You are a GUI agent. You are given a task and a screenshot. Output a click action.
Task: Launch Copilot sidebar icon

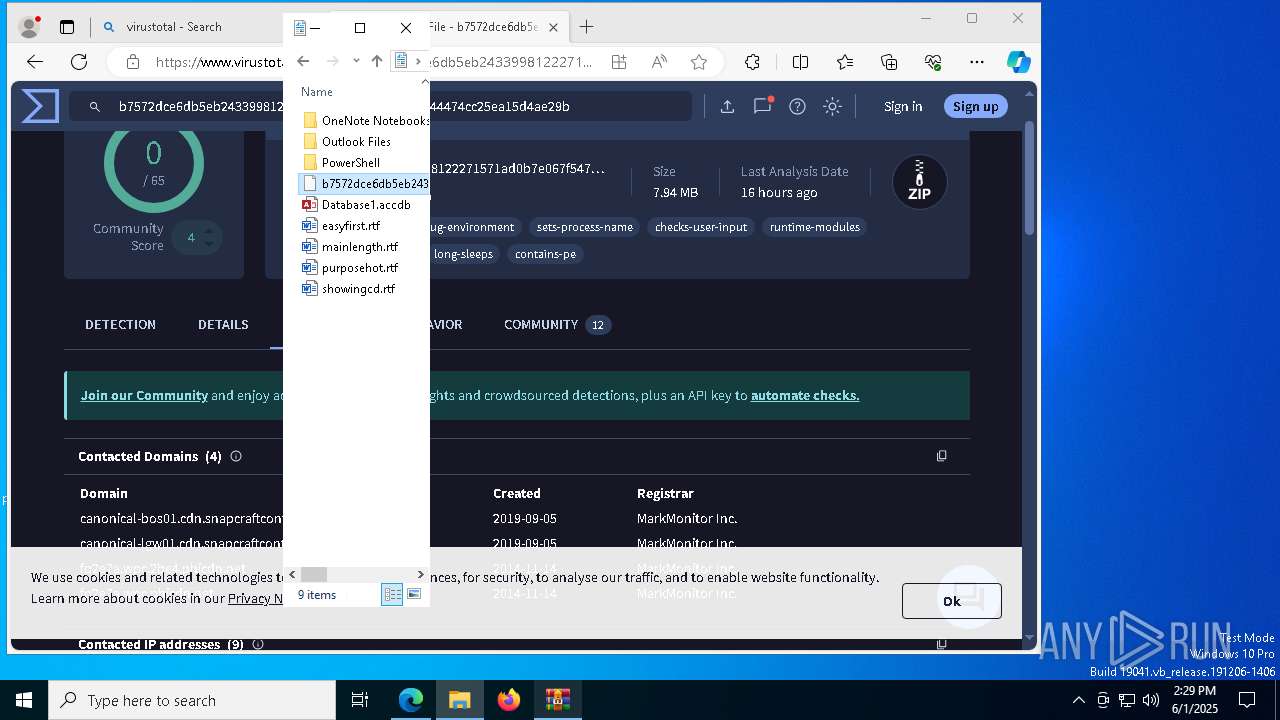click(1018, 62)
